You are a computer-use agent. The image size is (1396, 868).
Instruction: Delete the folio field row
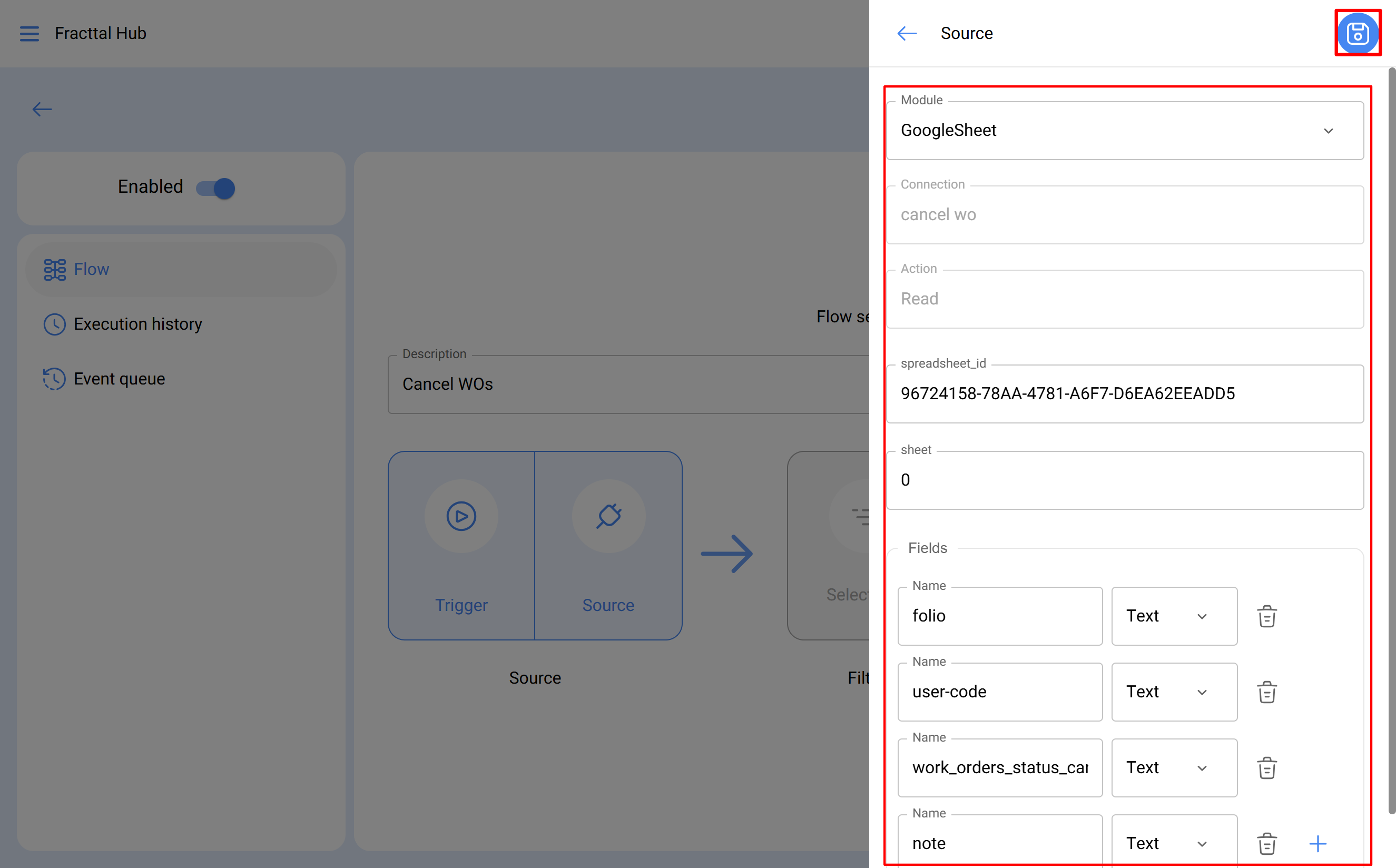1266,616
